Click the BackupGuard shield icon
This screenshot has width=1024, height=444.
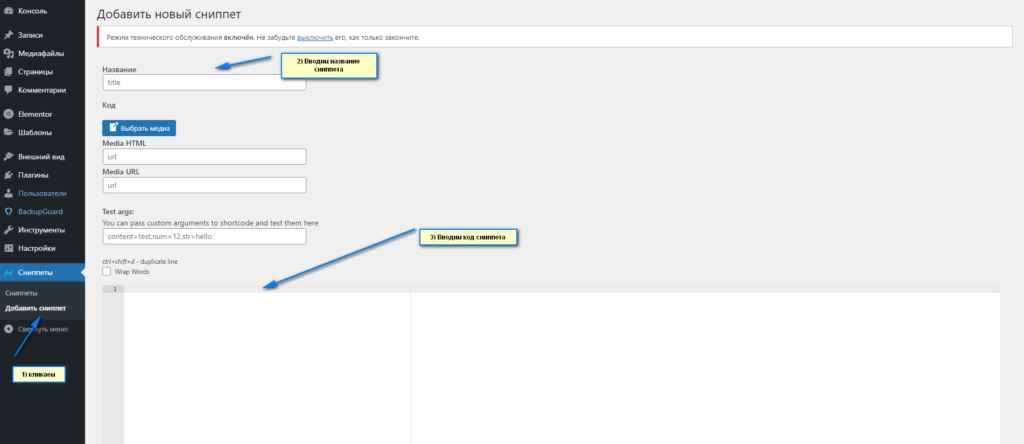[9, 211]
